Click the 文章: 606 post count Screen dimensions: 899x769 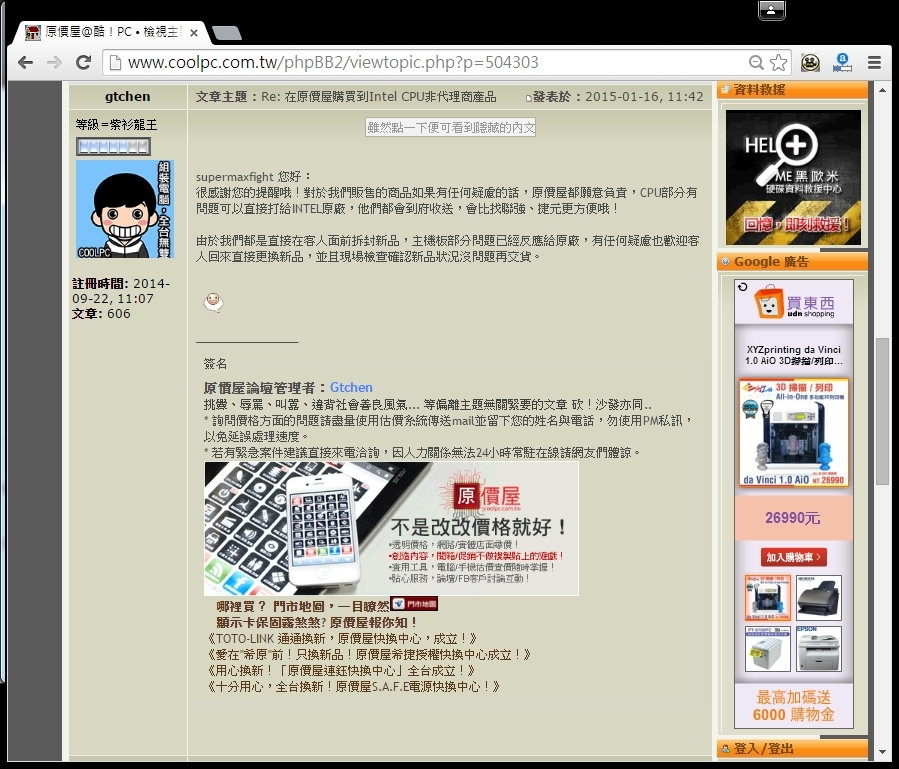(x=101, y=314)
